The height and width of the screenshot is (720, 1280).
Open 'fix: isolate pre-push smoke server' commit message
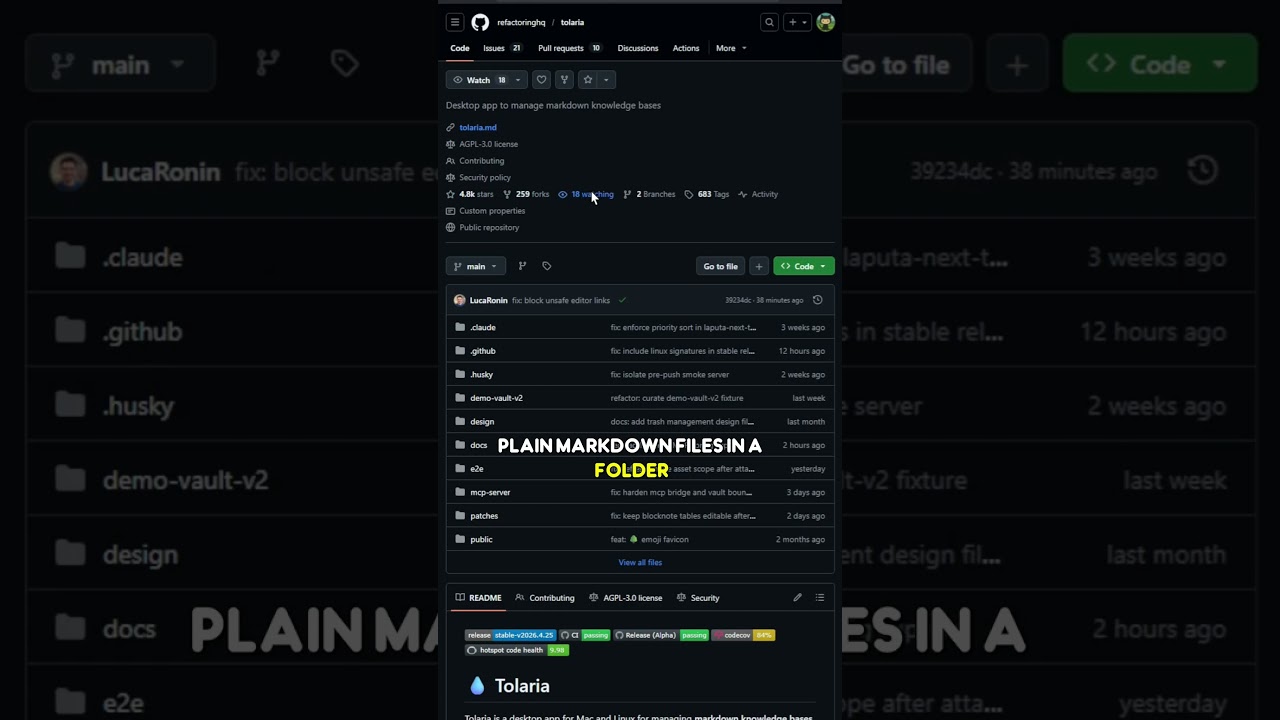670,375
